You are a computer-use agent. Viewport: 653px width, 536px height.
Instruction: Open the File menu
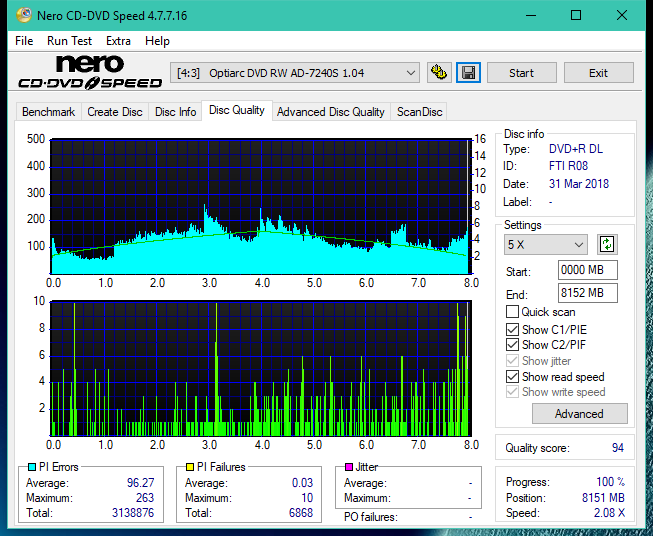point(24,41)
